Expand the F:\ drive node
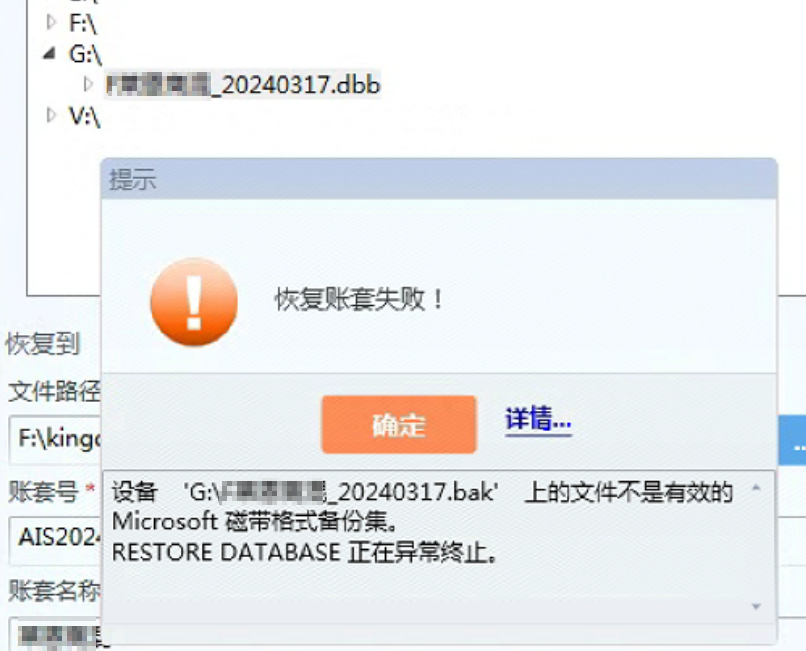Viewport: 806px width, 651px height. click(x=50, y=22)
